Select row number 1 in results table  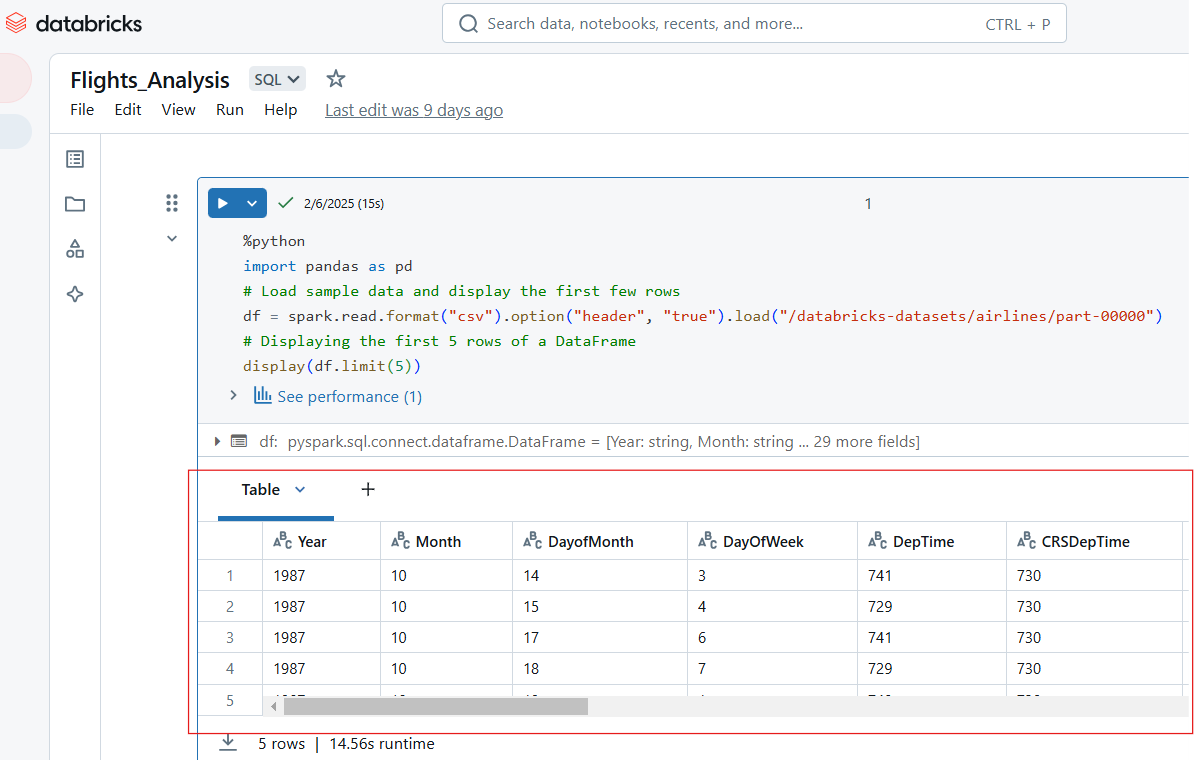coord(230,576)
